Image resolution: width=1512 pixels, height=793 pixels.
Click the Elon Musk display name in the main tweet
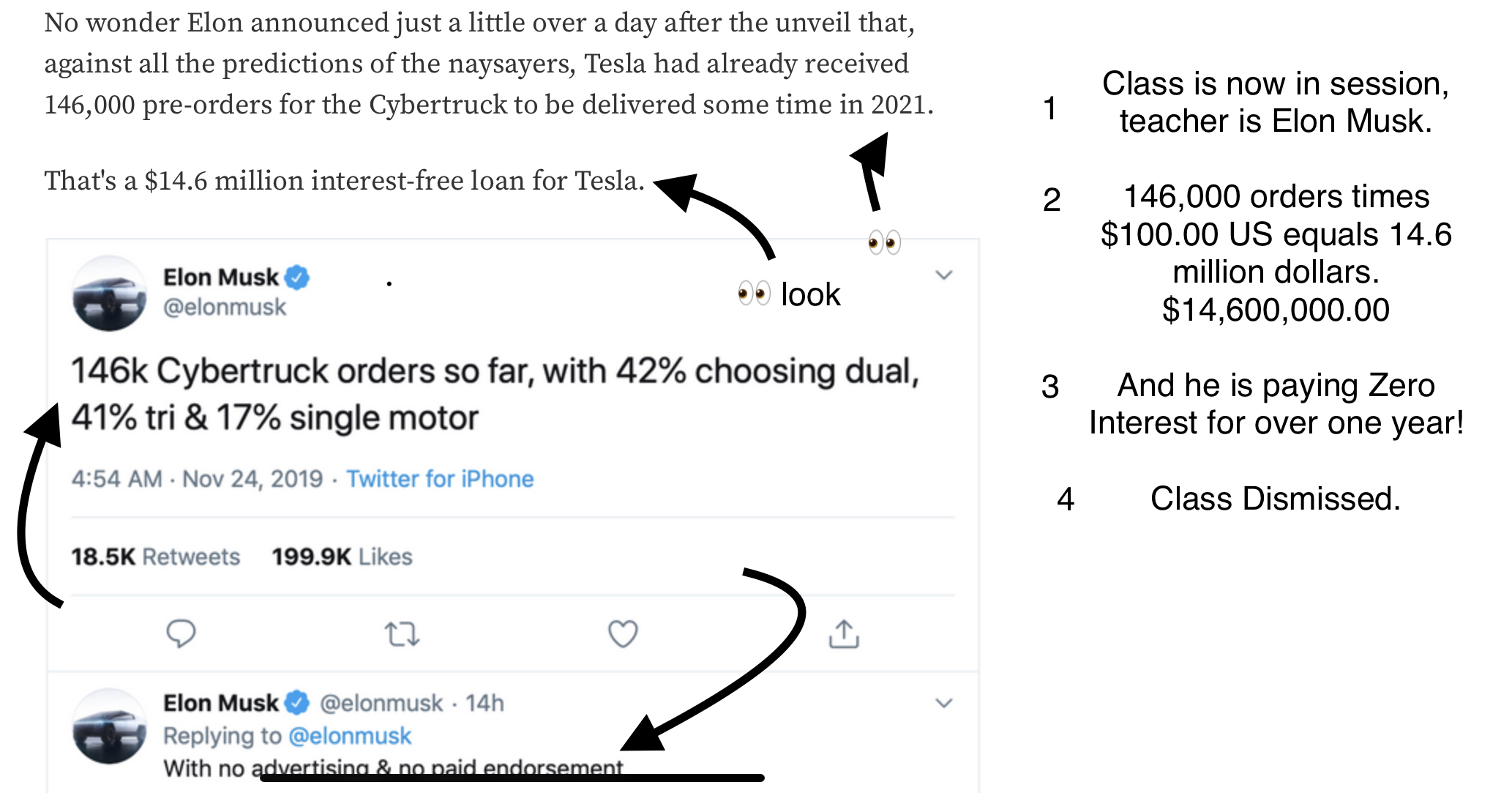221,278
